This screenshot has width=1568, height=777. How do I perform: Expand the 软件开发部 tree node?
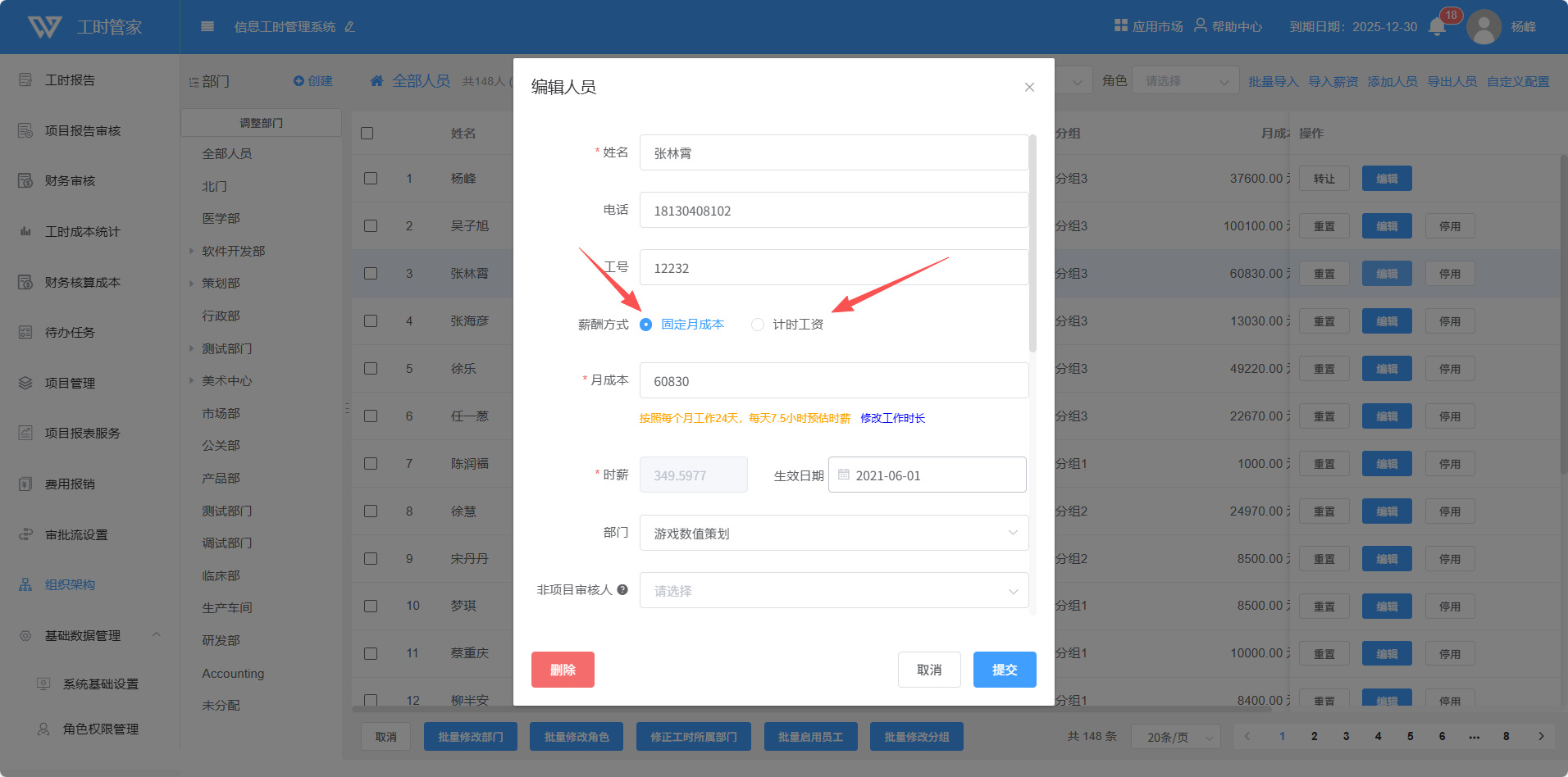(x=192, y=252)
